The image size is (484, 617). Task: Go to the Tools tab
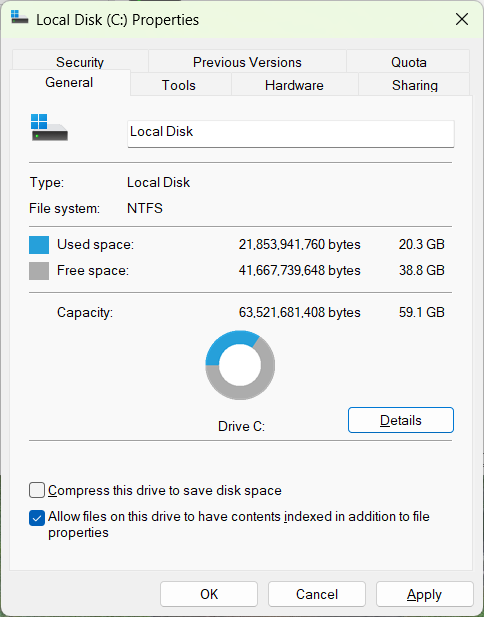coord(179,85)
